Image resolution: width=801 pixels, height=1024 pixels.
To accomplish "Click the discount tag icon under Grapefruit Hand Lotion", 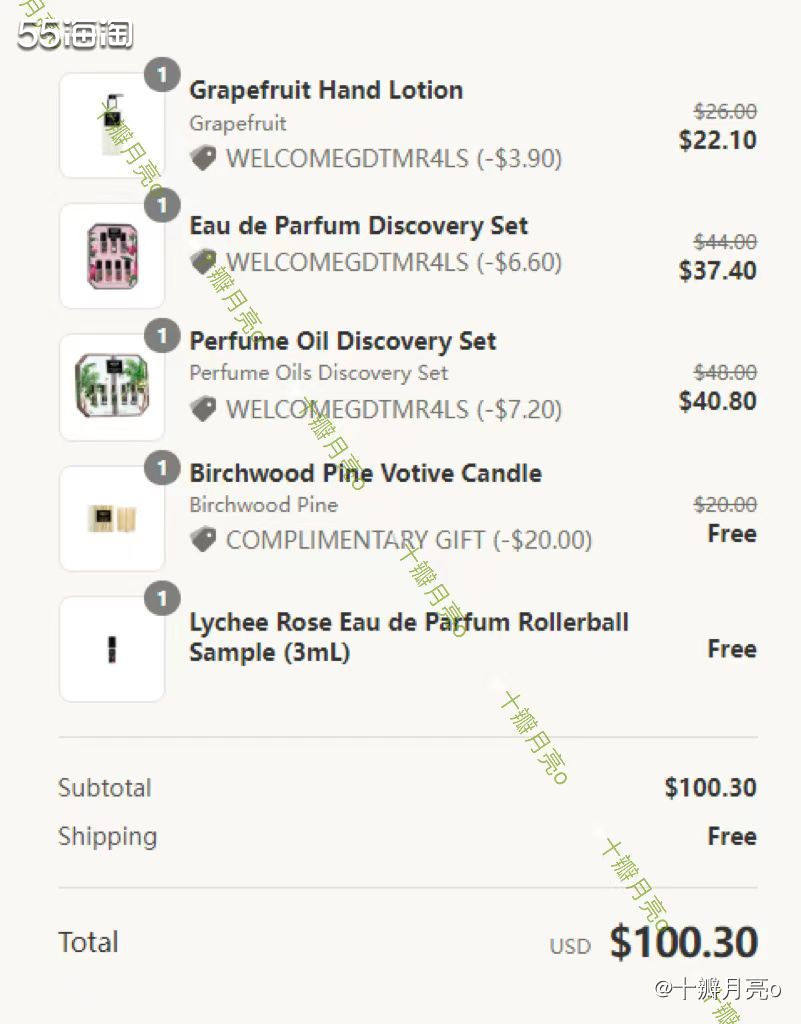I will pos(203,158).
